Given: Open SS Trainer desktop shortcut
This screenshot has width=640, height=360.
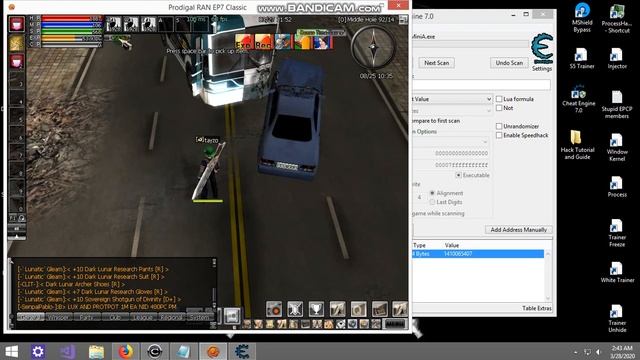Looking at the screenshot, I should click(x=582, y=58).
